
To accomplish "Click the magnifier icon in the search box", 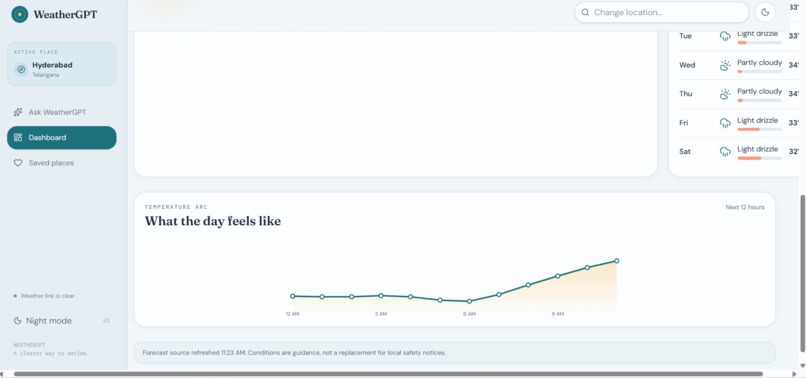I will click(x=585, y=12).
